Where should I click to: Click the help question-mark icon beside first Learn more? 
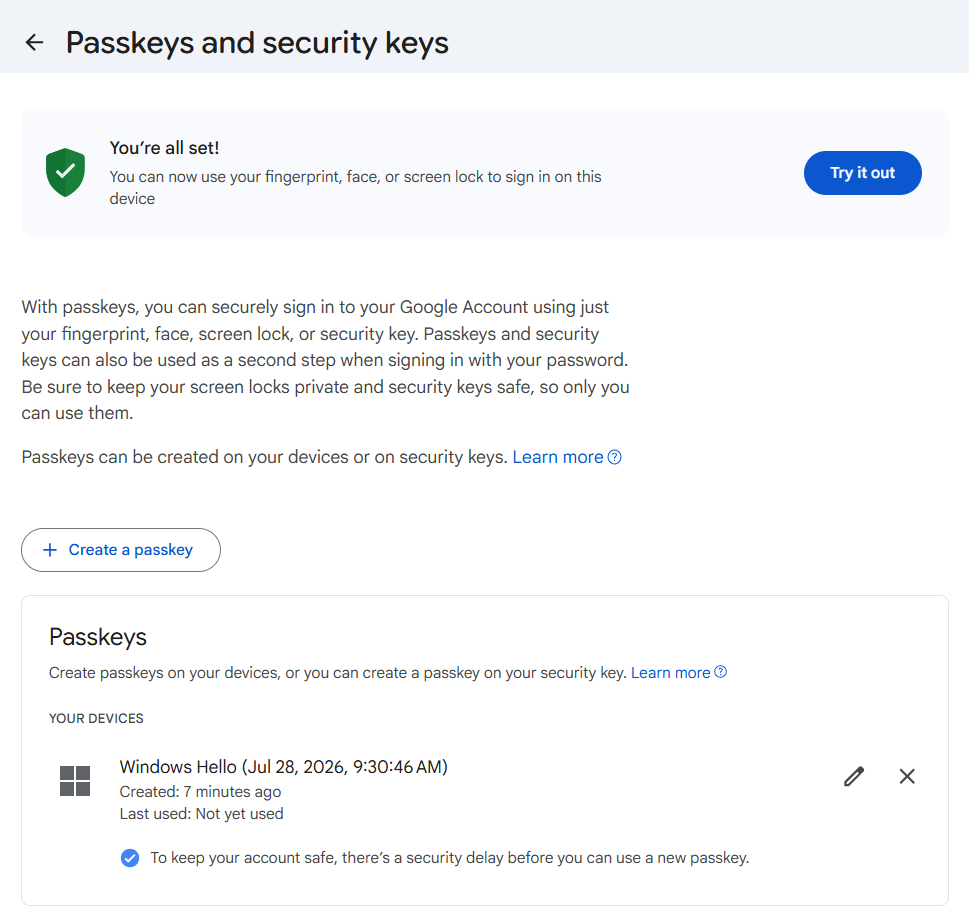click(614, 457)
